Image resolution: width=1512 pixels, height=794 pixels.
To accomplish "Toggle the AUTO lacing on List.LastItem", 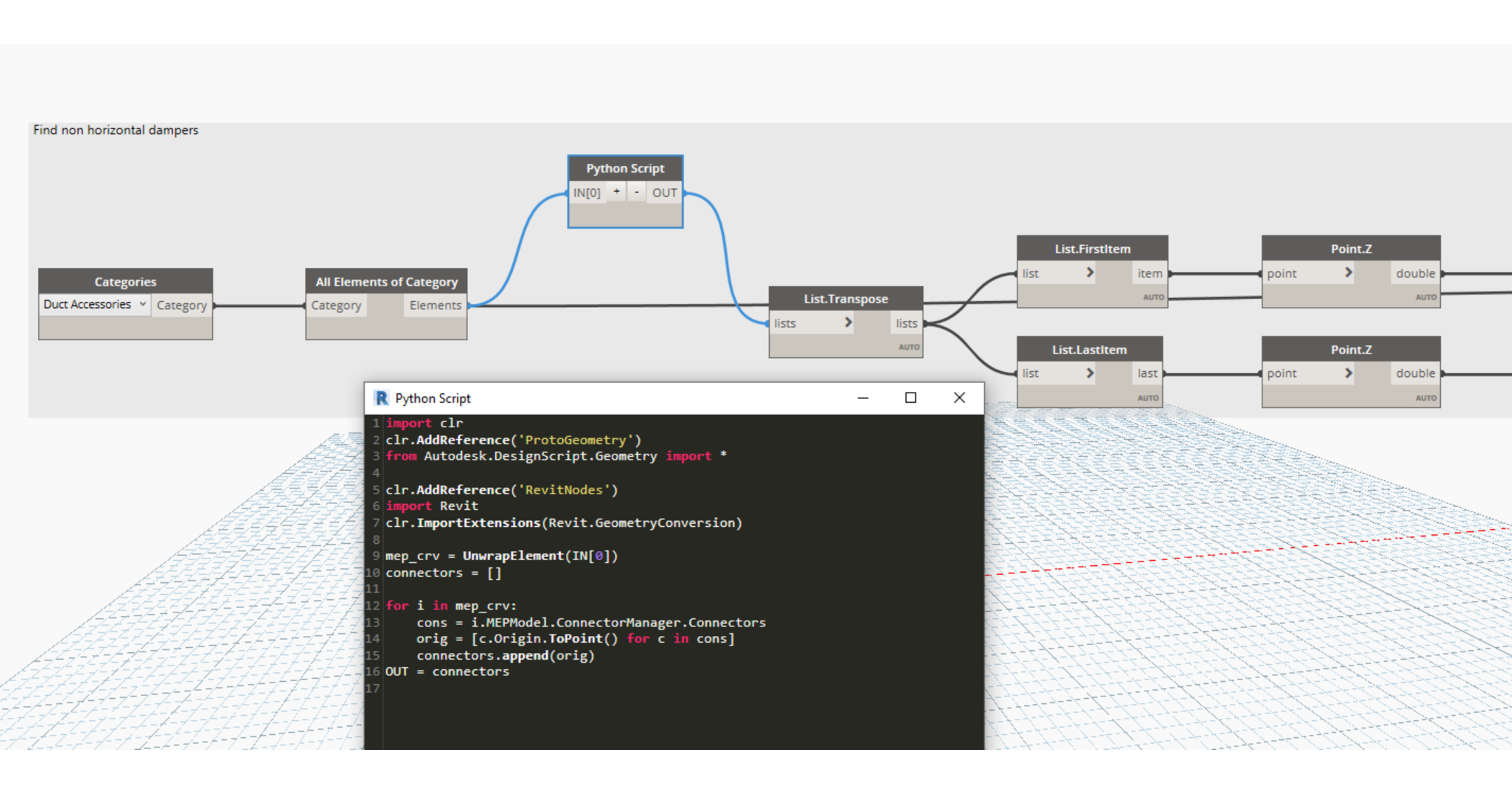I will click(1148, 397).
